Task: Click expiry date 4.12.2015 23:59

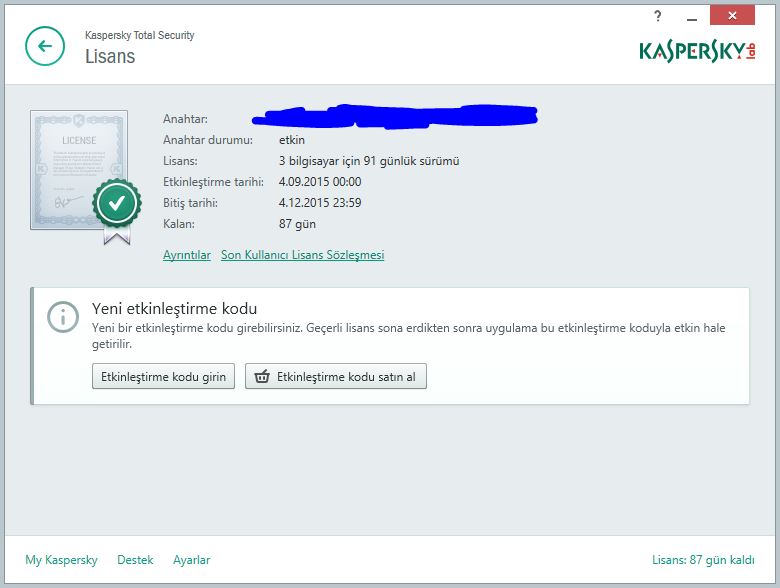Action: [x=320, y=202]
